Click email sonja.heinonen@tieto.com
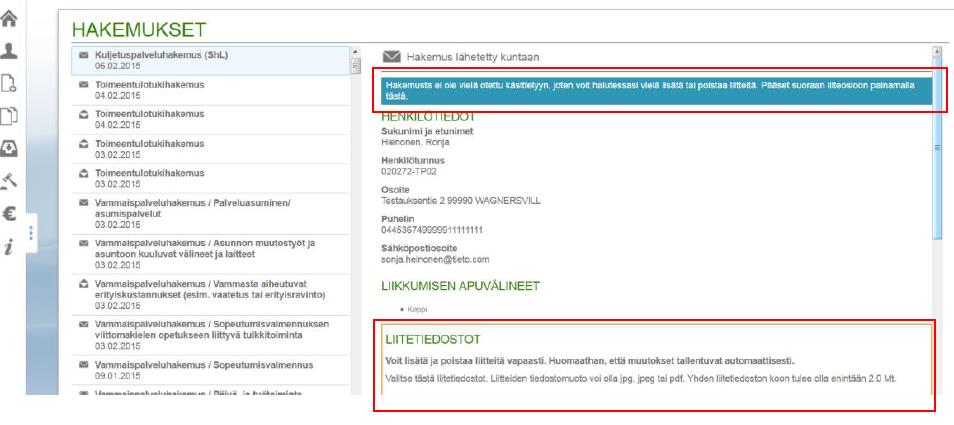 (435, 260)
